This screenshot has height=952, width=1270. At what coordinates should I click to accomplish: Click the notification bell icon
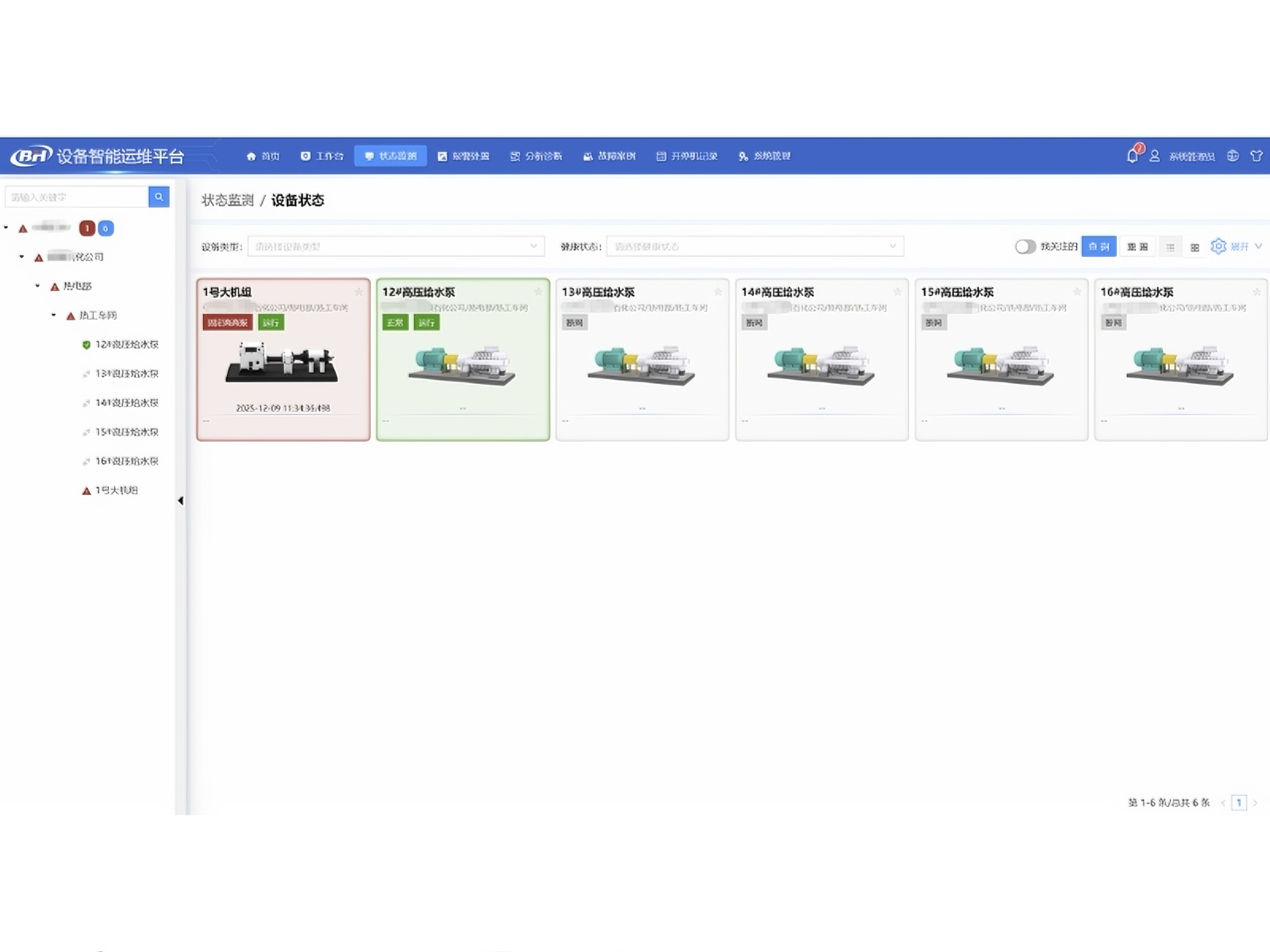point(1133,155)
